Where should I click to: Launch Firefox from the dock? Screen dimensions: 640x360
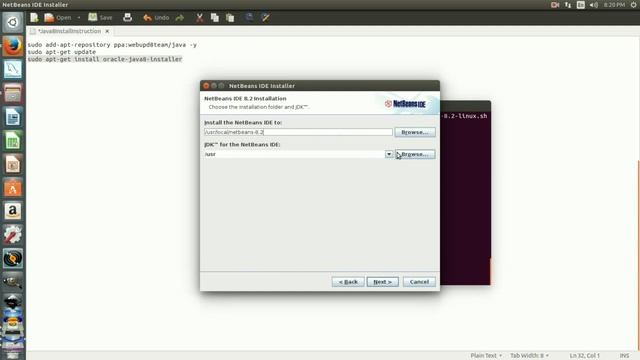[x=13, y=46]
